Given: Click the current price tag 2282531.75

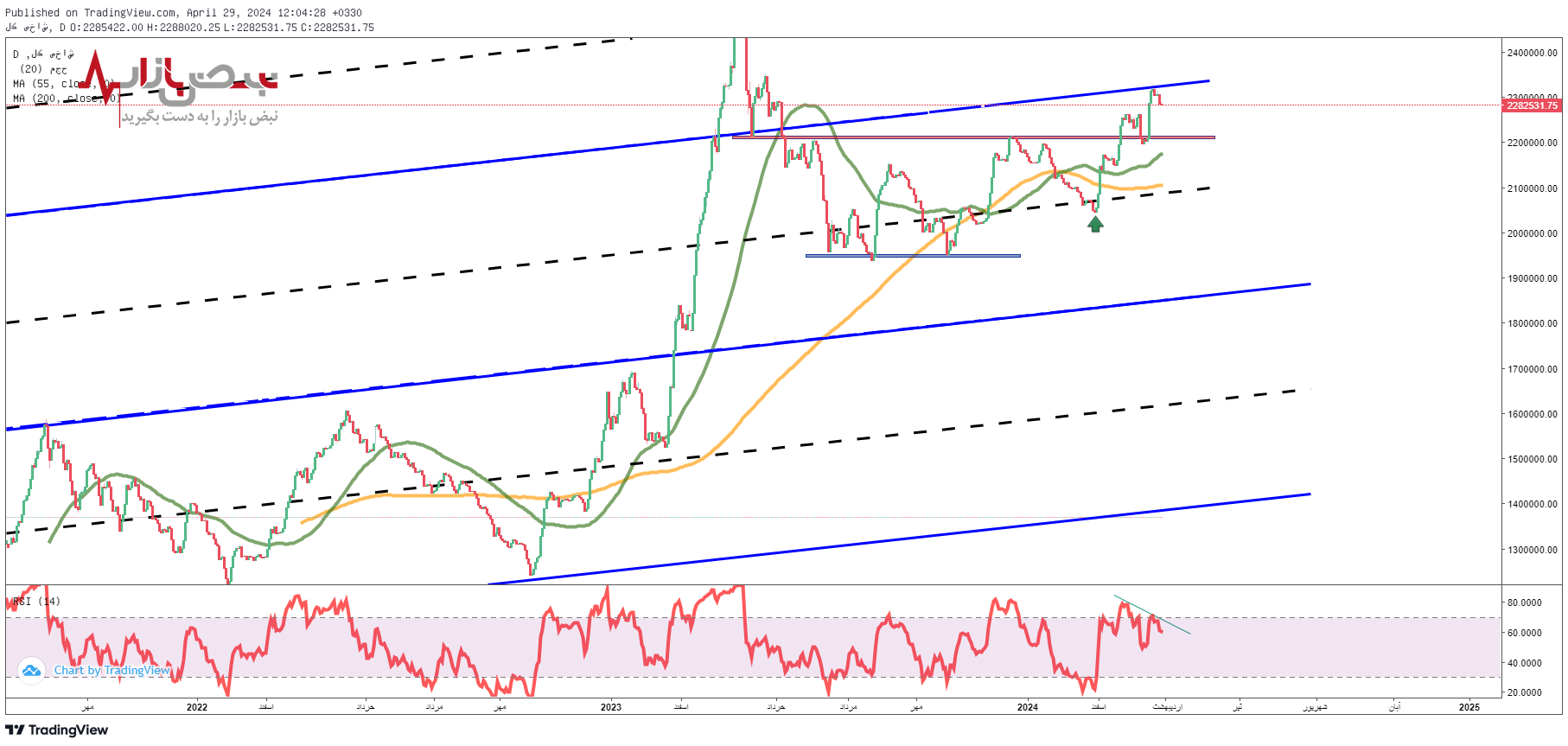Looking at the screenshot, I should click(1532, 105).
